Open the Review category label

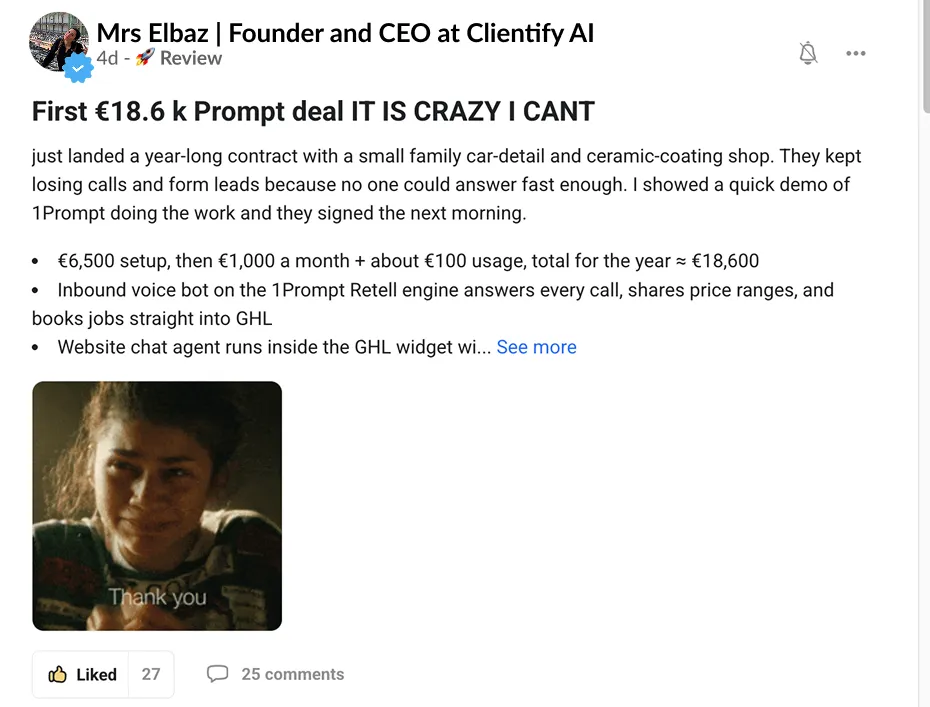(x=191, y=58)
